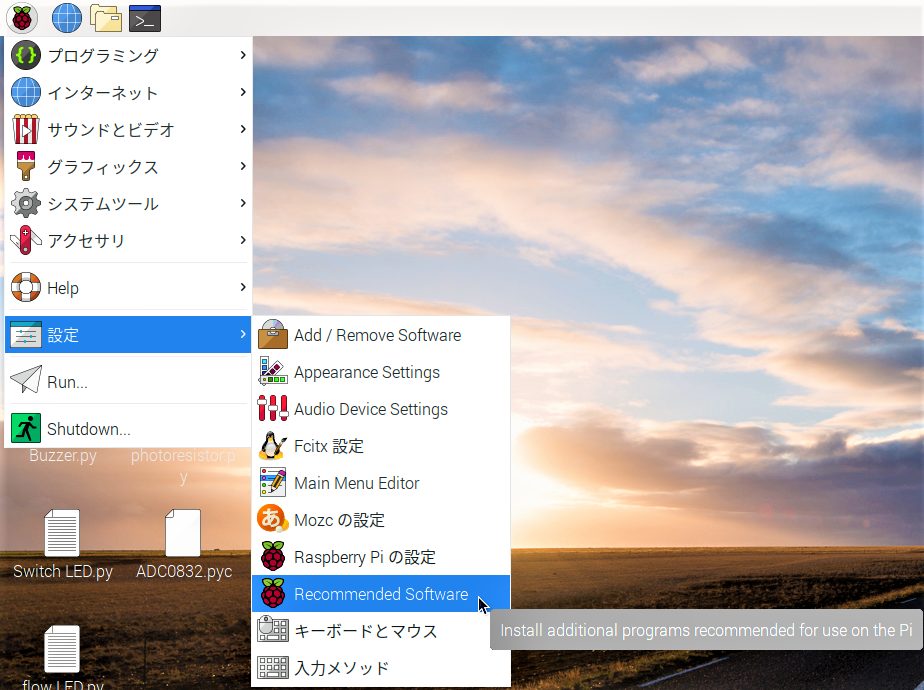Click the 設定 sliders icon
This screenshot has width=924, height=690.
coord(25,335)
